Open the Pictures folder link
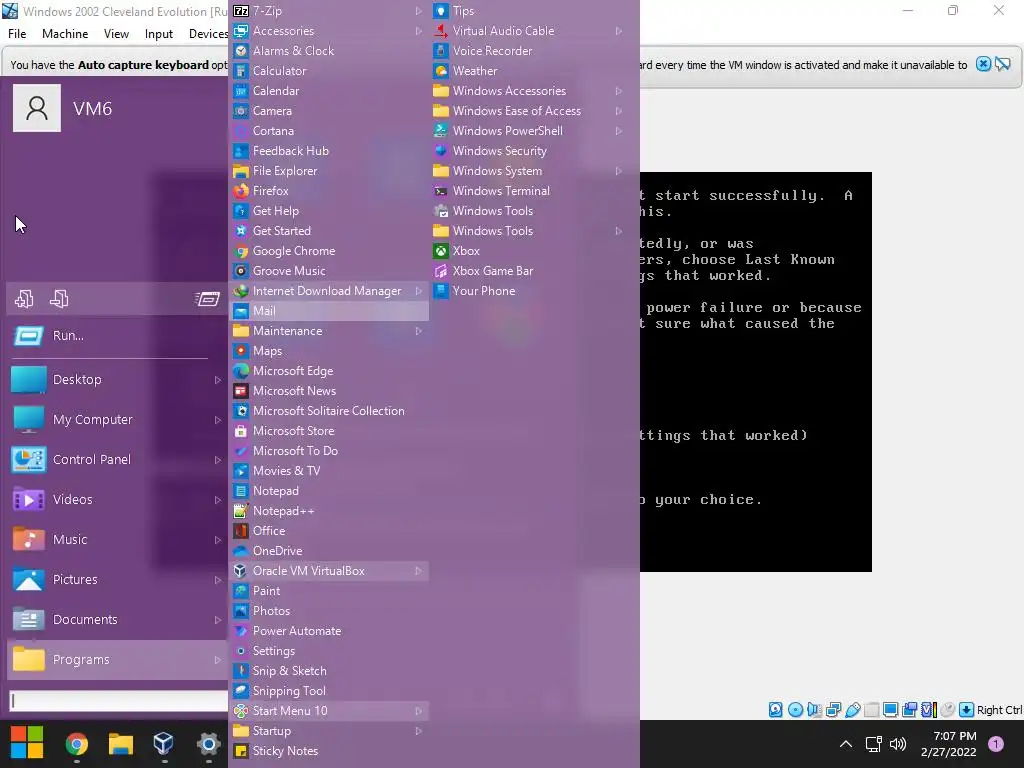Screen dimensions: 1024x768 pyautogui.click(x=117, y=579)
